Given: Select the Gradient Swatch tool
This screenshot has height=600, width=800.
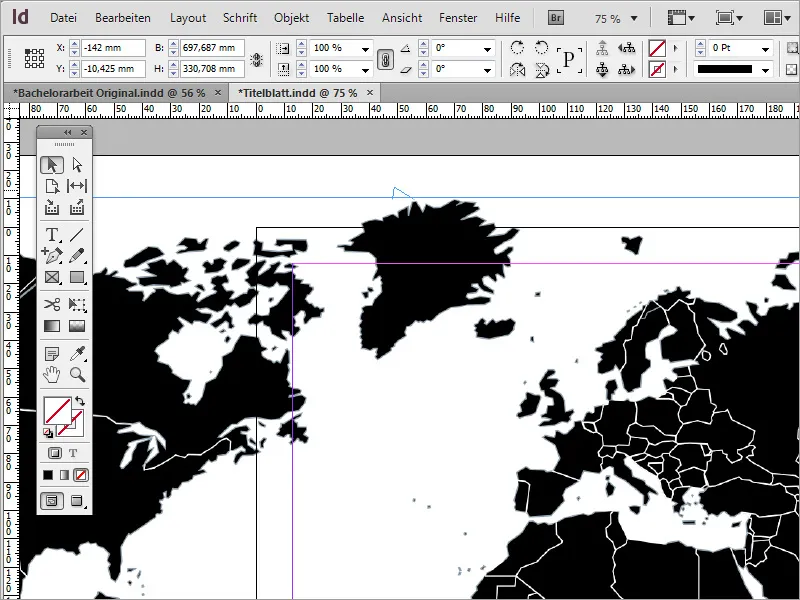Looking at the screenshot, I should tap(52, 326).
